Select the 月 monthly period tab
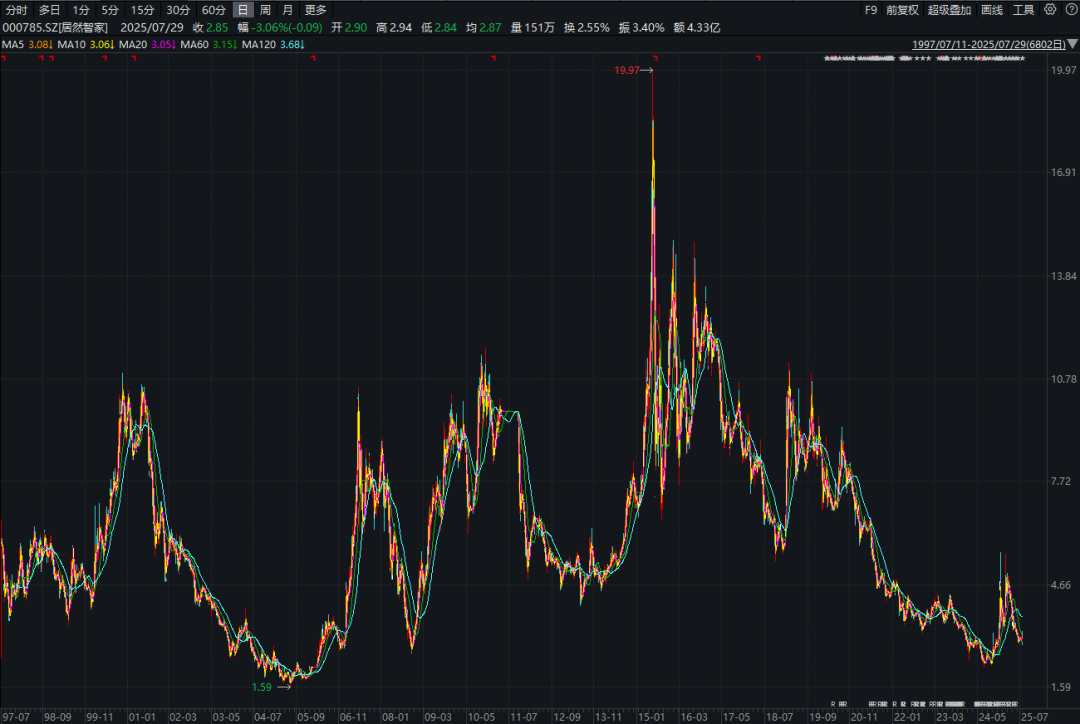1080x724 pixels. pyautogui.click(x=288, y=10)
